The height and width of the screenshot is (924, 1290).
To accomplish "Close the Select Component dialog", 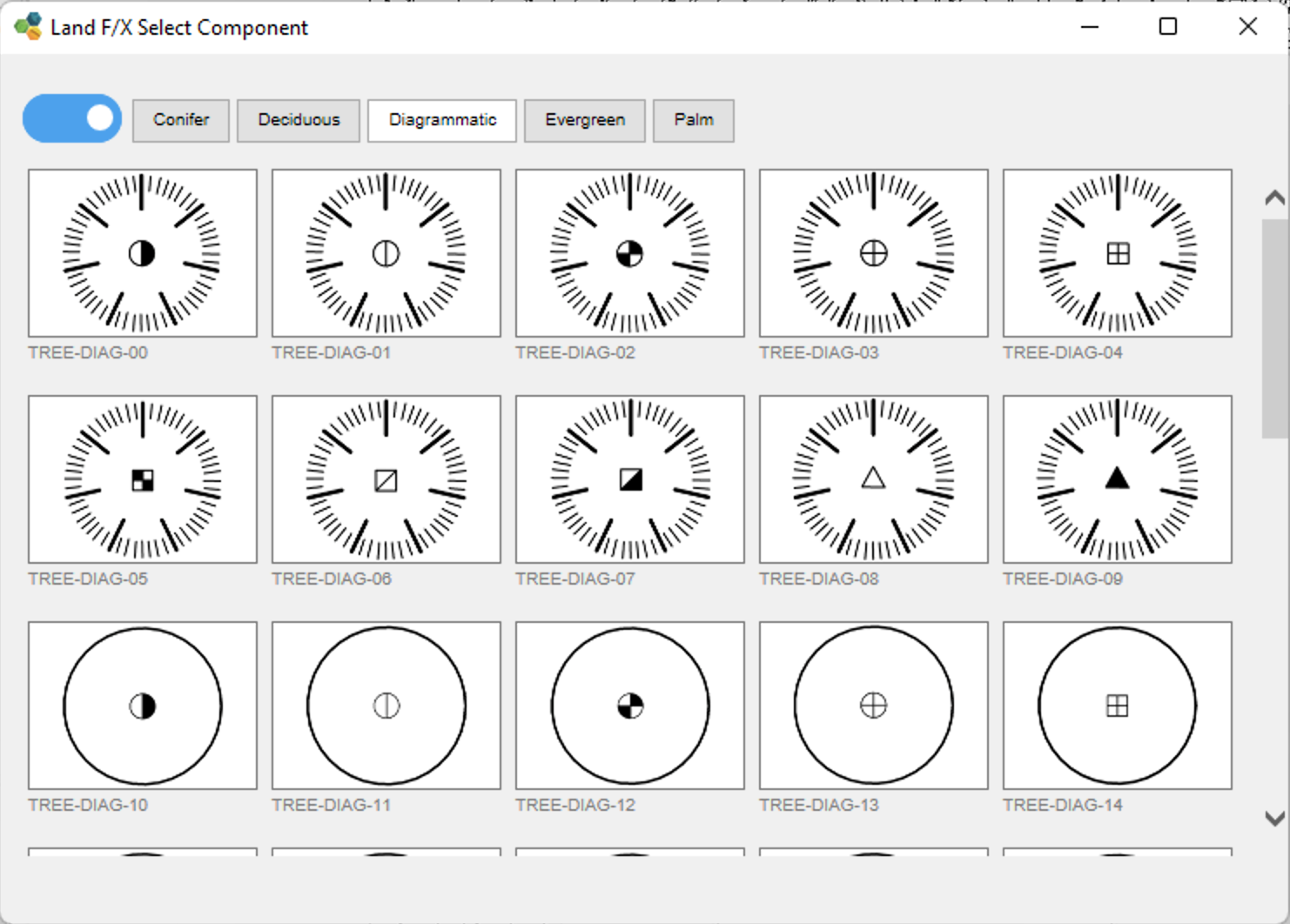I will [x=1247, y=27].
